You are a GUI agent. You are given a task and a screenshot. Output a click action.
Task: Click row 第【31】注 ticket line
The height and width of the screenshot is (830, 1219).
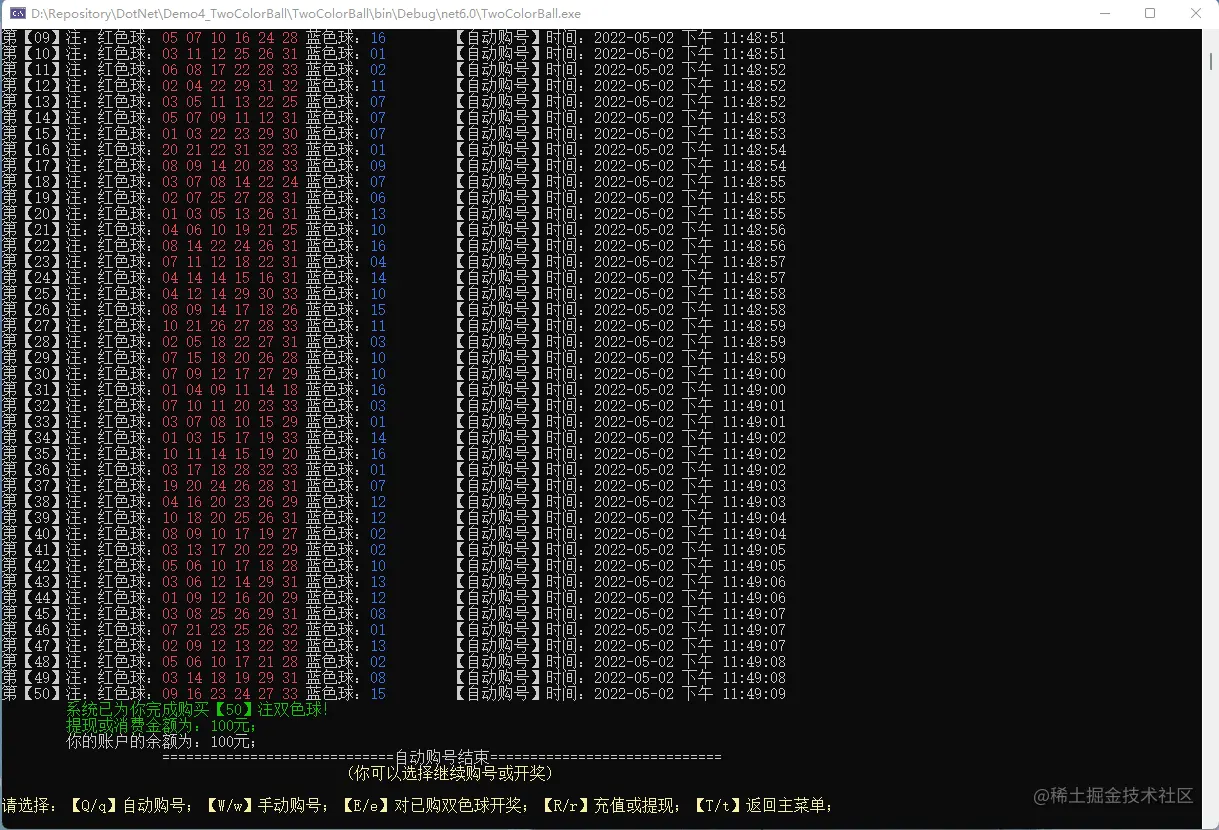pos(394,390)
